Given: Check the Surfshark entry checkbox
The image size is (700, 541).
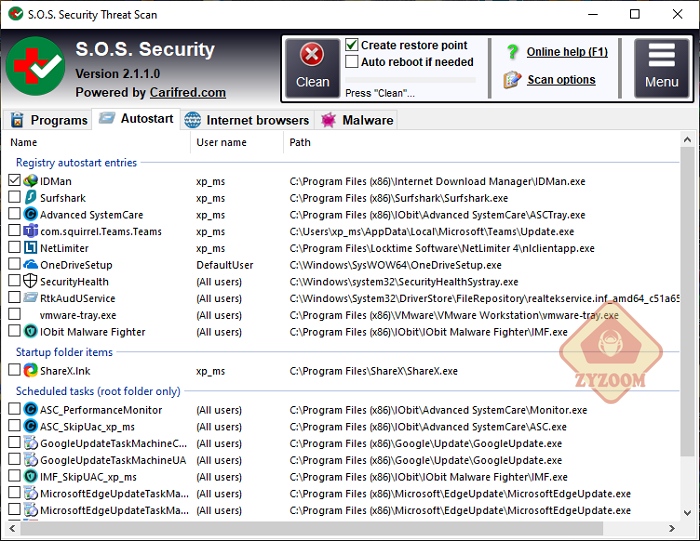Looking at the screenshot, I should tap(14, 196).
